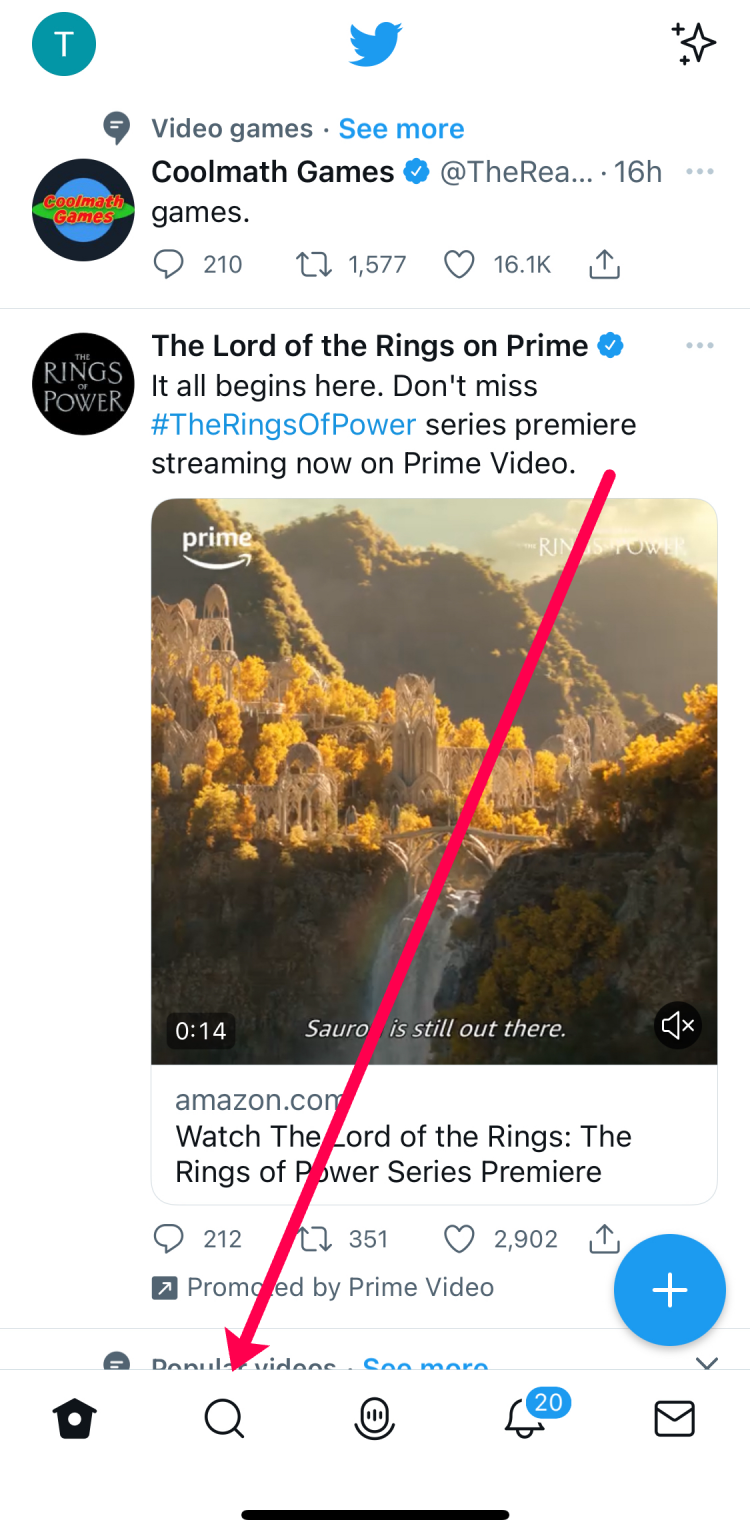Like the Rings of Power promoted tweet
The image size is (750, 1536).
tap(459, 1238)
